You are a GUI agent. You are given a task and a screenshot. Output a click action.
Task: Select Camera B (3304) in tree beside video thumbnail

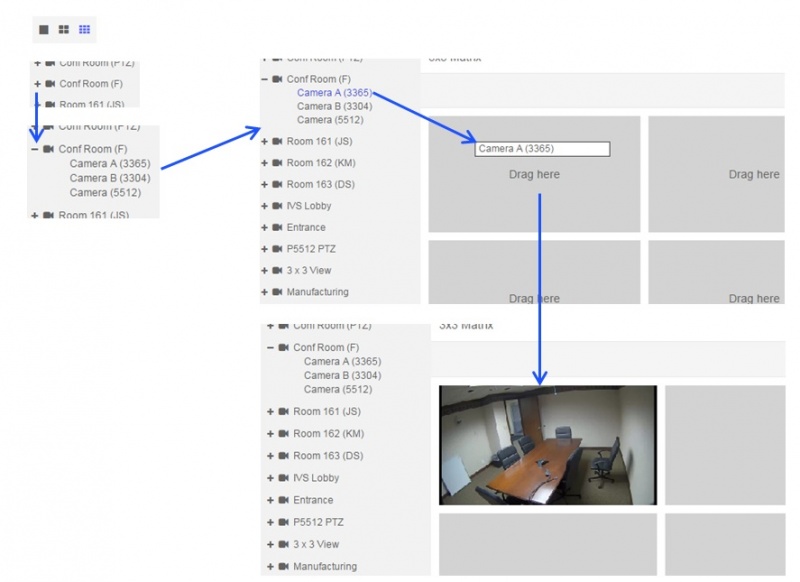[x=342, y=375]
